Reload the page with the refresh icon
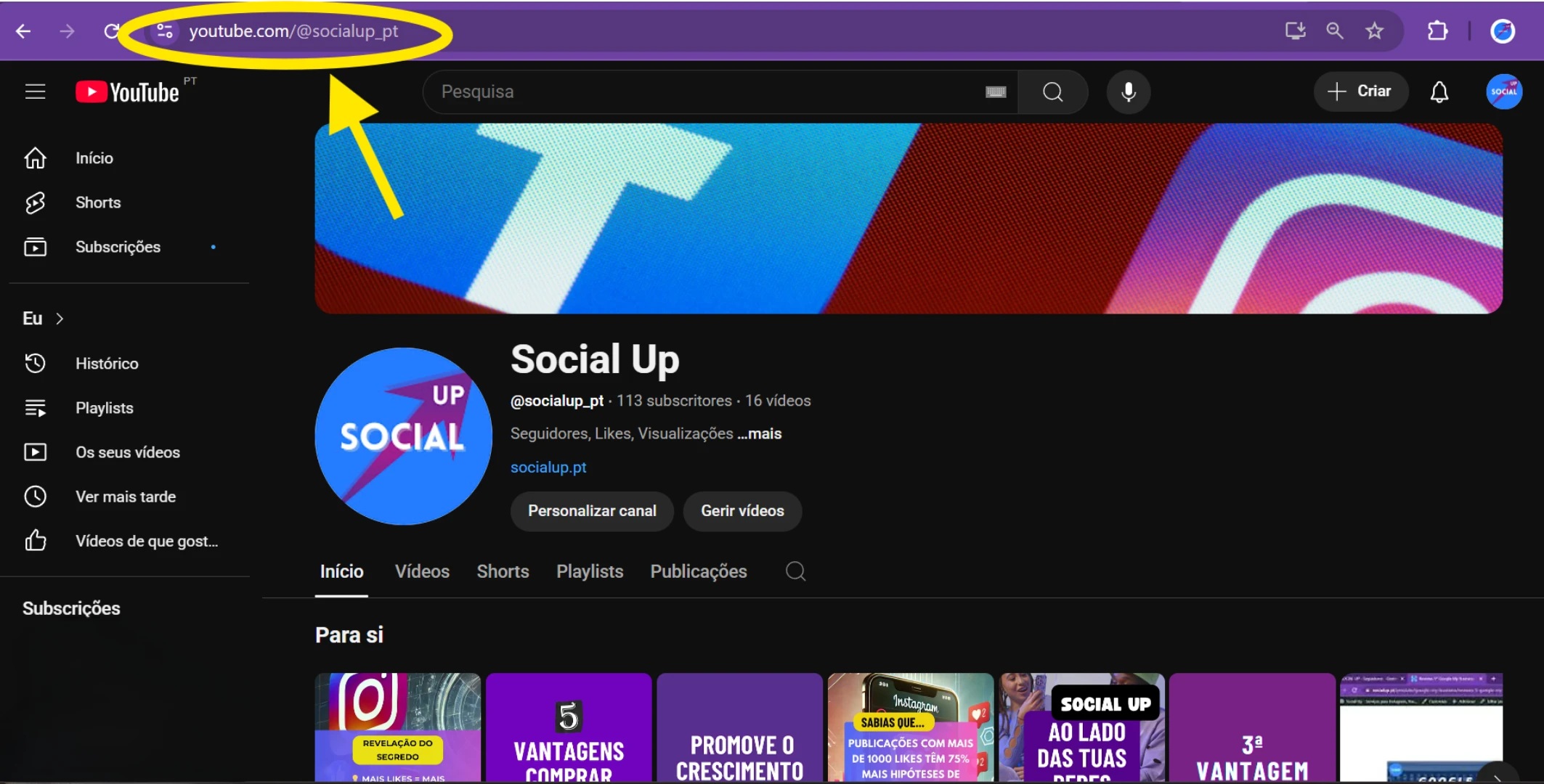 [111, 31]
